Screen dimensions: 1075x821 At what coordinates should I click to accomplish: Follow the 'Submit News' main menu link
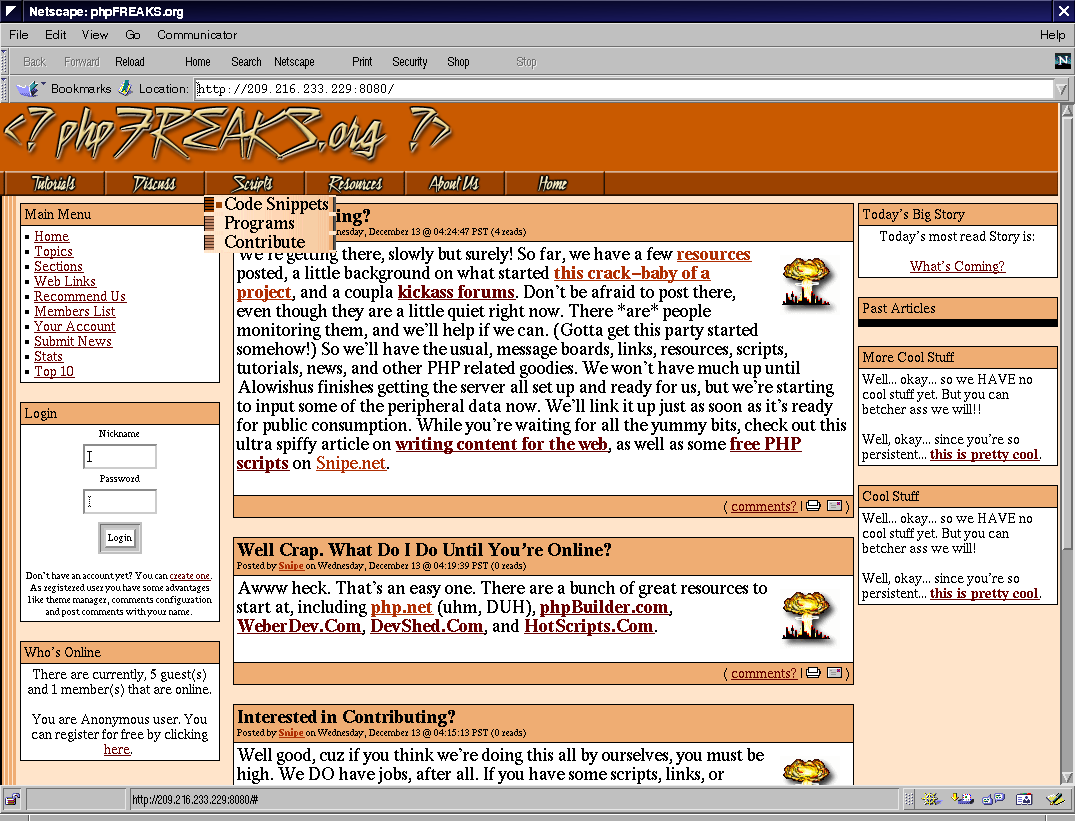click(x=73, y=341)
